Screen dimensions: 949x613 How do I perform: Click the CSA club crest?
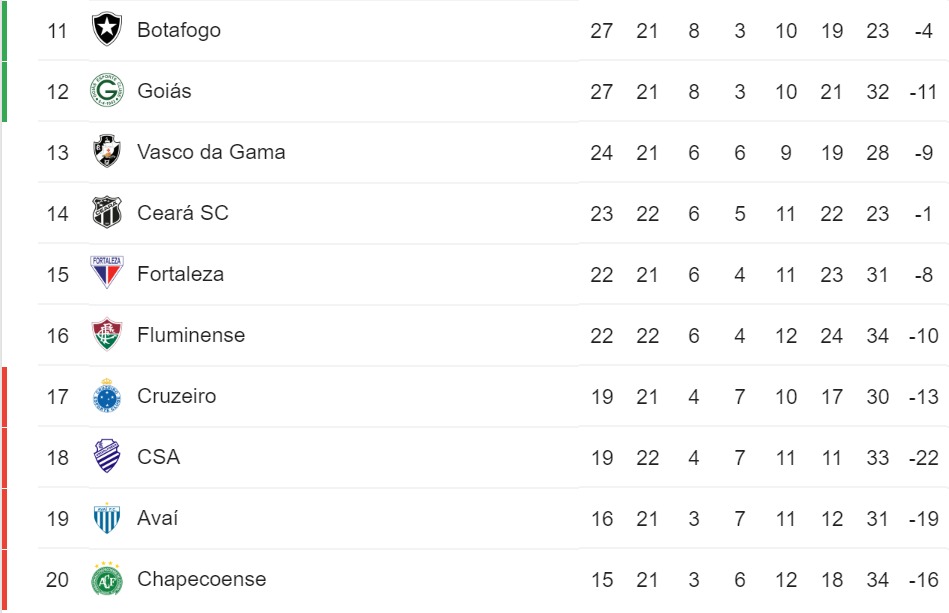107,456
